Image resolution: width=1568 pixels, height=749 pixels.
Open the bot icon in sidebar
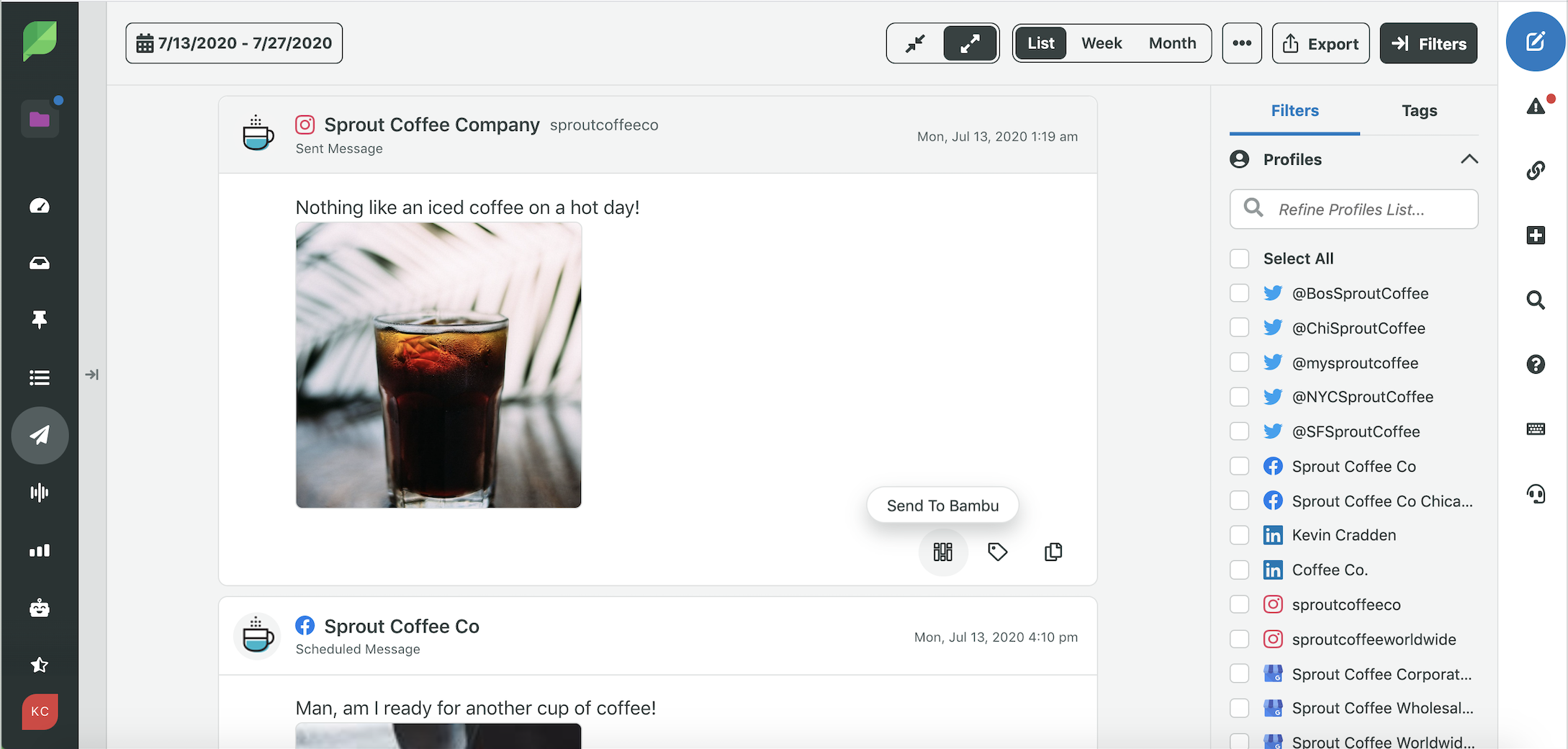click(40, 608)
